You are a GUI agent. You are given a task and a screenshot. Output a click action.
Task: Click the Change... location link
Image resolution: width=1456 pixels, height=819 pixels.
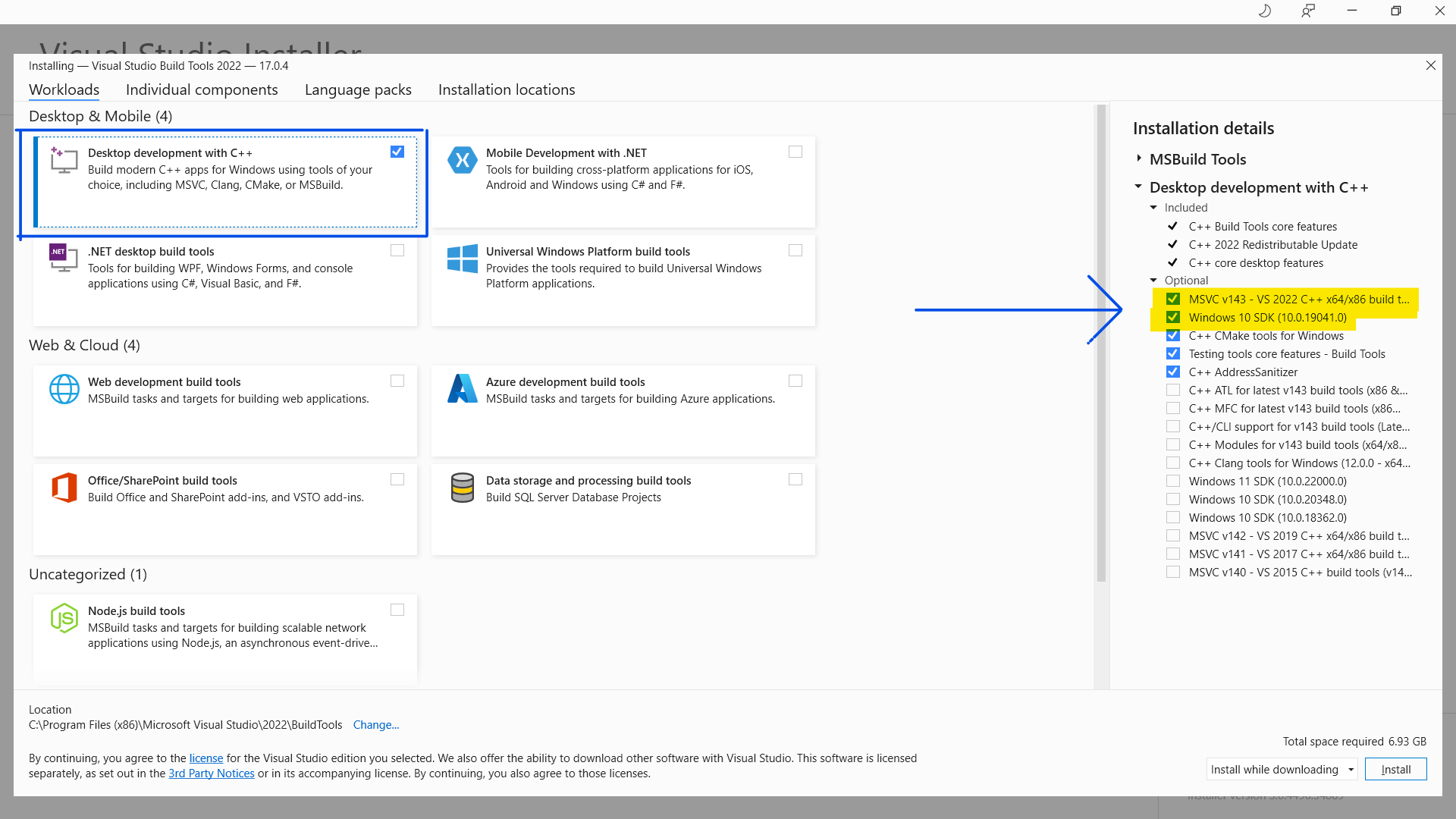tap(376, 725)
